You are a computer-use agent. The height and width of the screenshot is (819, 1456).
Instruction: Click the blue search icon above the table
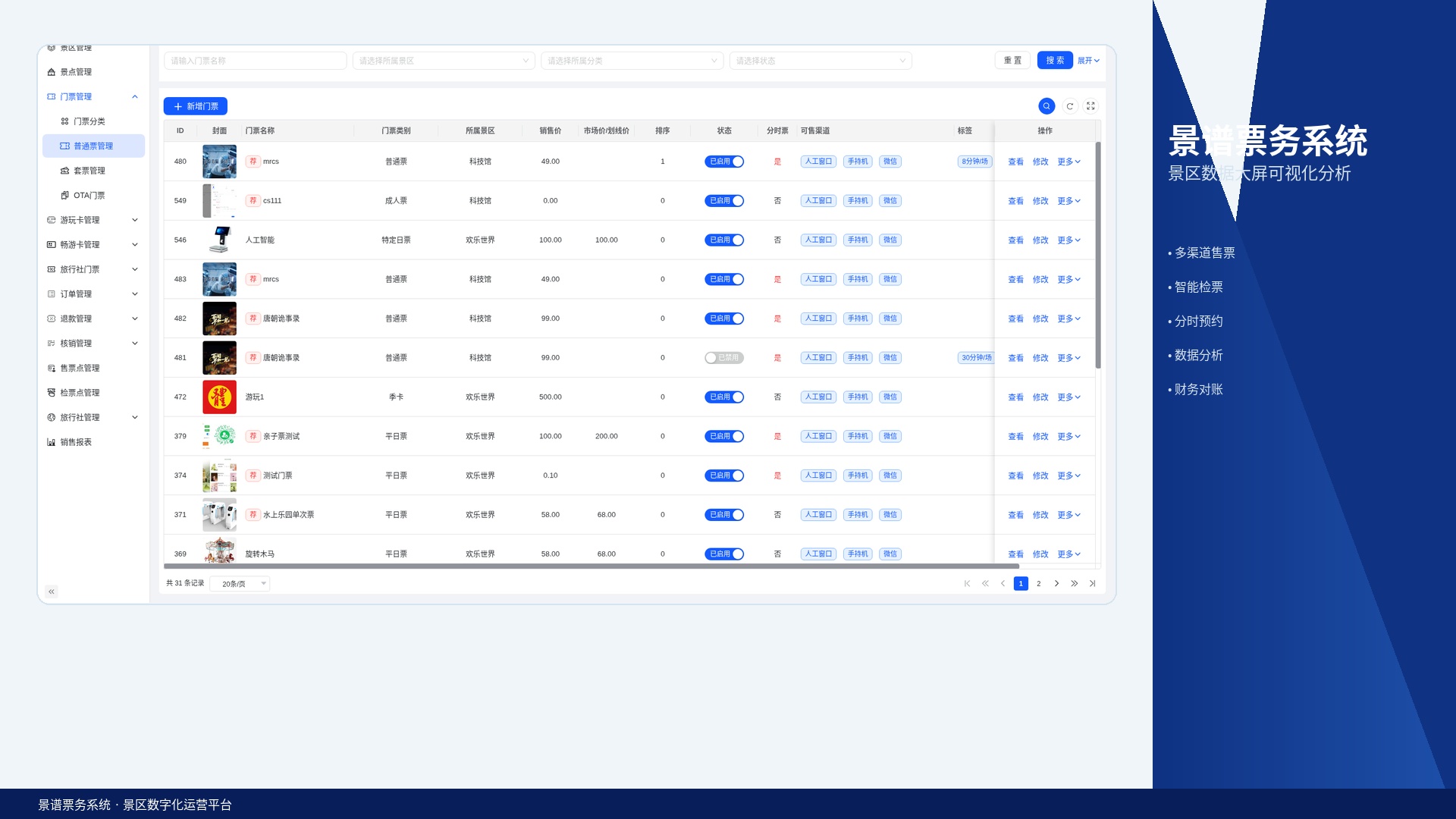tap(1046, 106)
